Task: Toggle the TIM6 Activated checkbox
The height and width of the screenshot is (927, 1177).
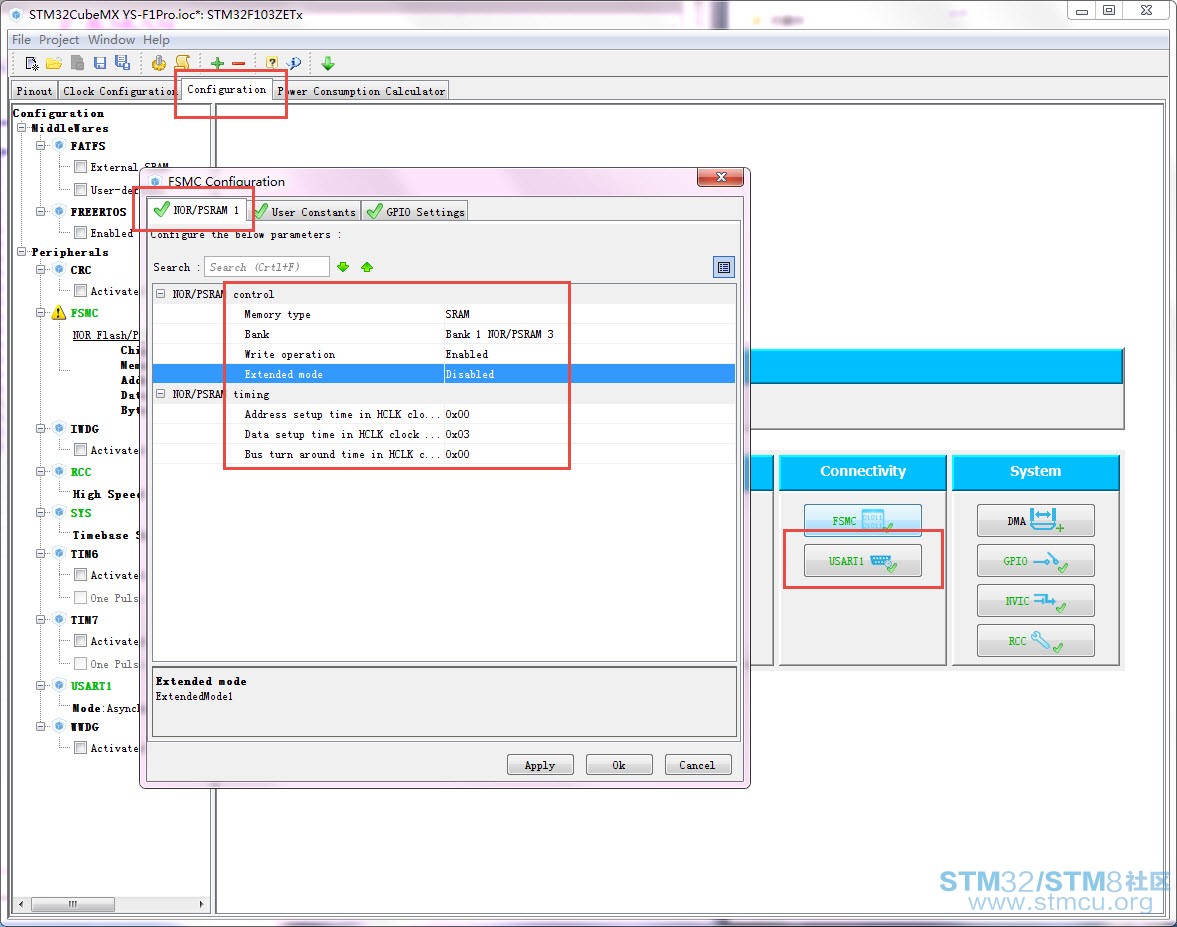Action: tap(80, 574)
